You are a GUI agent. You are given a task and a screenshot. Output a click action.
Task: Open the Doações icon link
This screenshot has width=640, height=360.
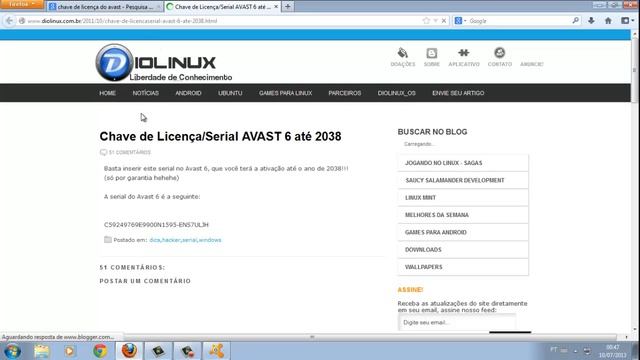tap(402, 57)
